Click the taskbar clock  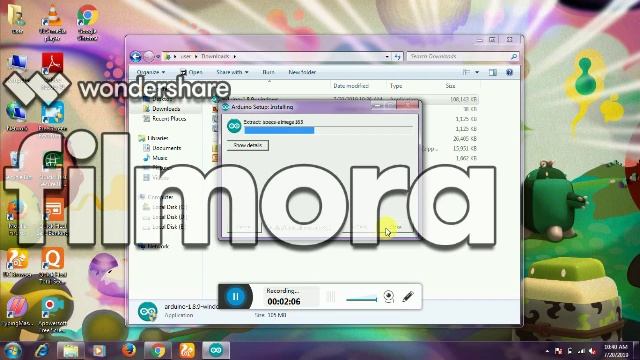point(616,351)
